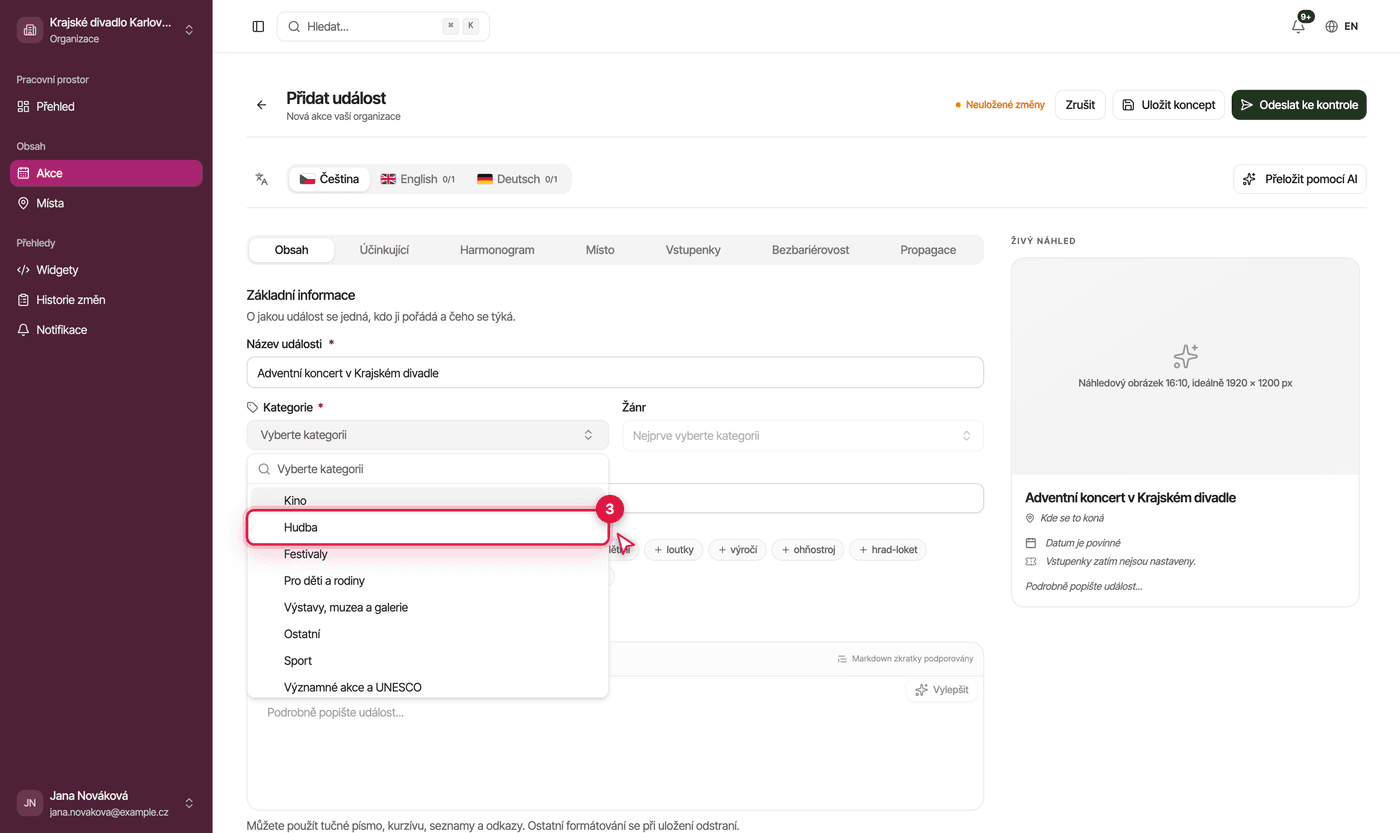Choose Výstavy, muzea a galerie category
The height and width of the screenshot is (833, 1400).
pyautogui.click(x=428, y=607)
